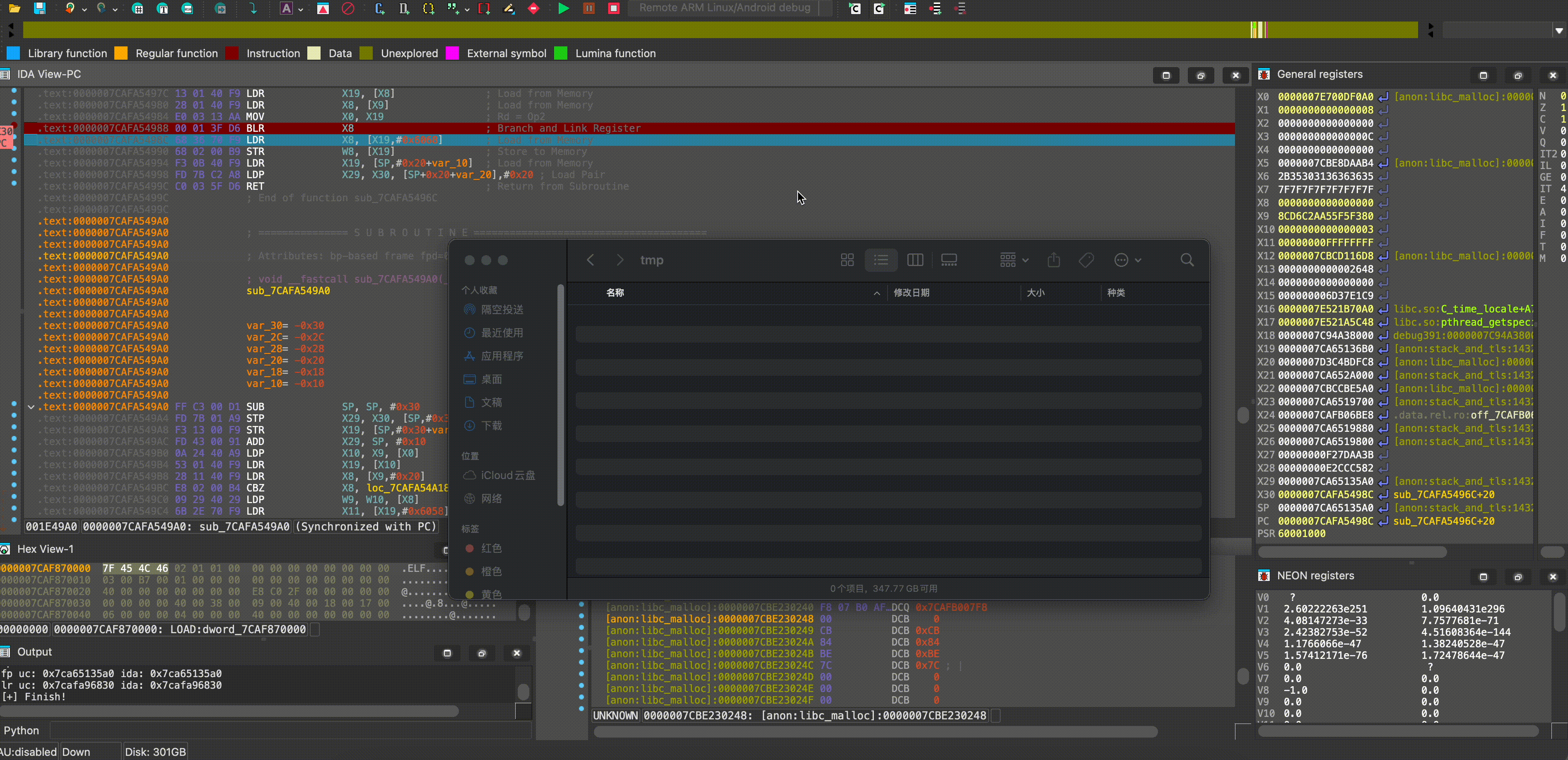Sort by 修改日期 column header
This screenshot has height=760, width=1568.
point(911,293)
